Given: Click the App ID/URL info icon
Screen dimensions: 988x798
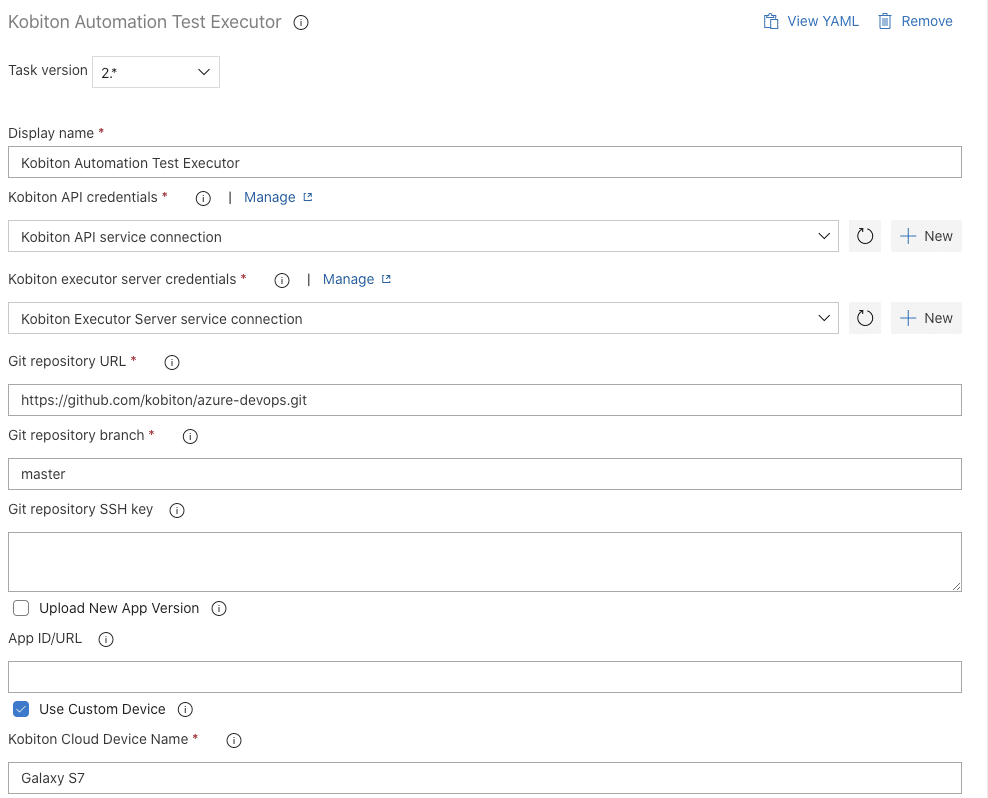Looking at the screenshot, I should tap(105, 639).
